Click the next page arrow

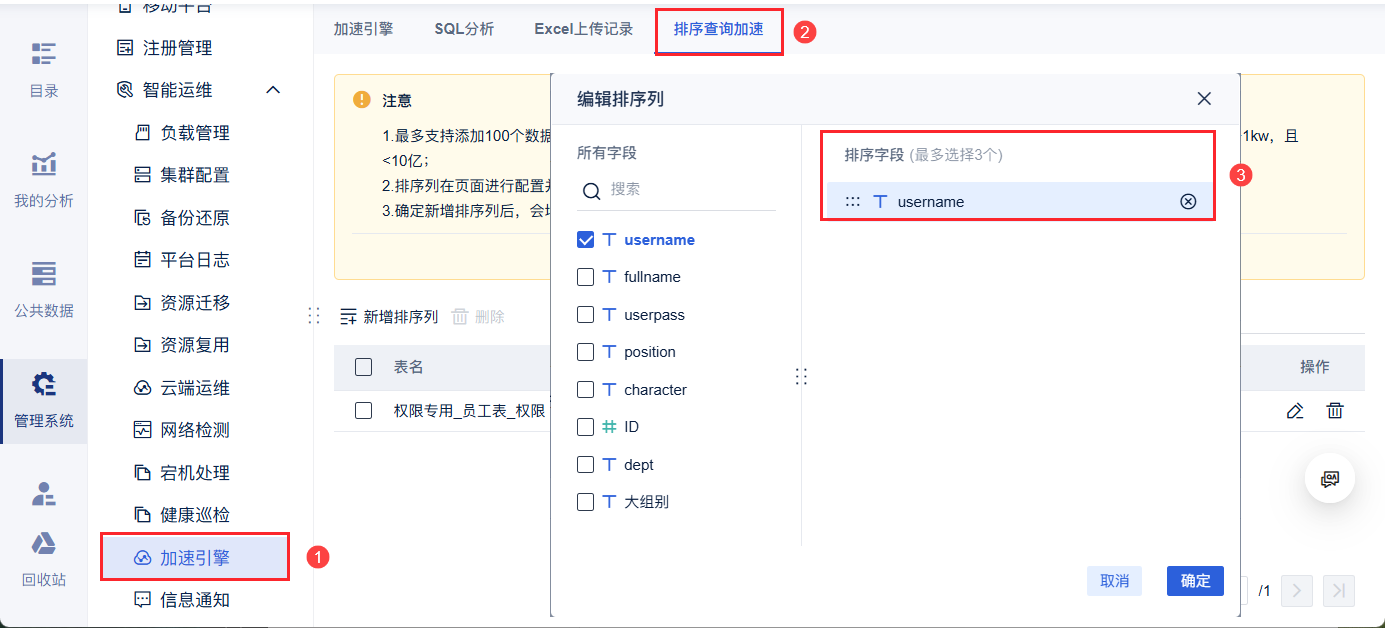pyautogui.click(x=1296, y=591)
